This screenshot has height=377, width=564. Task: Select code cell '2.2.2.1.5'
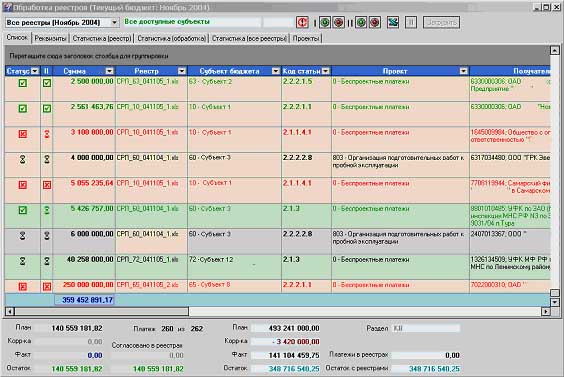coord(306,89)
